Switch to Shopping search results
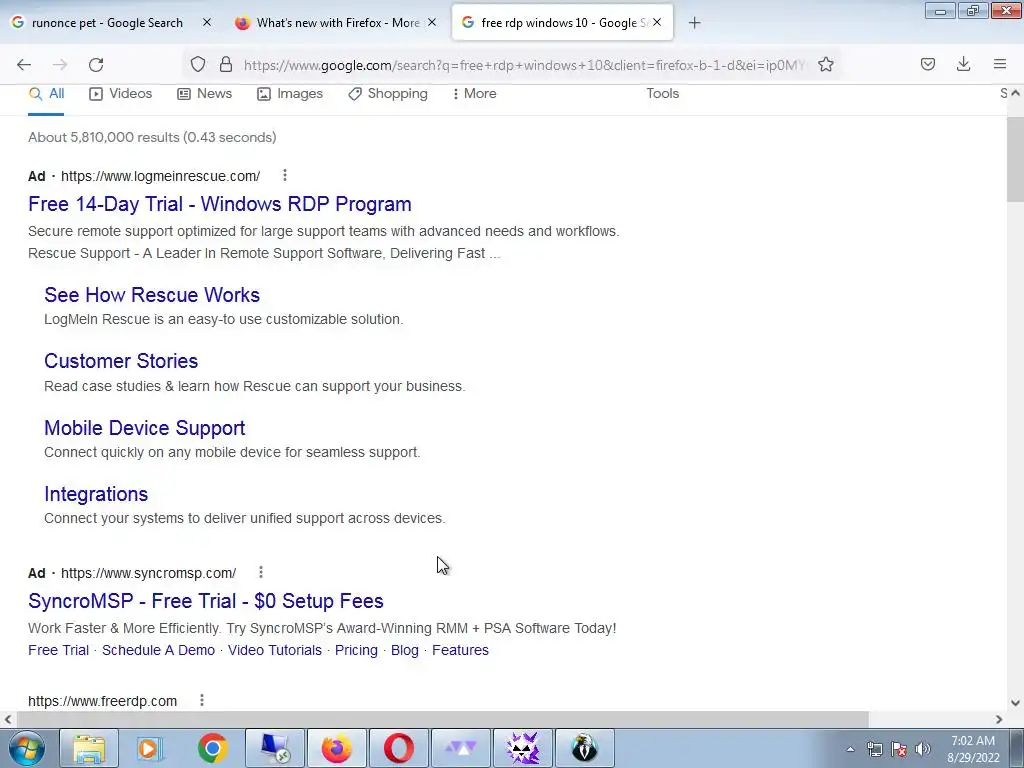 [388, 93]
